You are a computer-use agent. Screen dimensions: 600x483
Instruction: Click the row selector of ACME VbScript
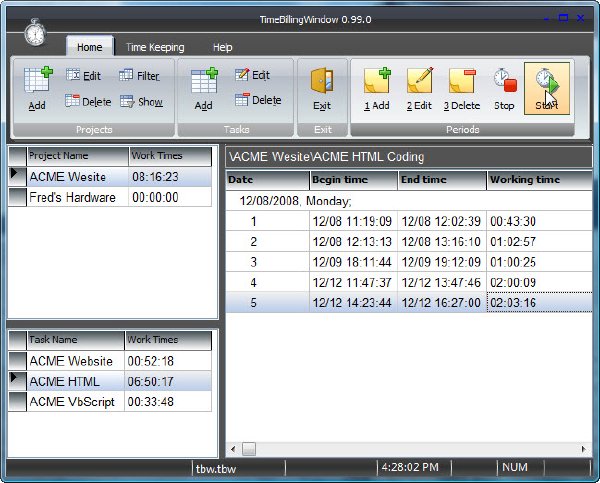tap(18, 401)
